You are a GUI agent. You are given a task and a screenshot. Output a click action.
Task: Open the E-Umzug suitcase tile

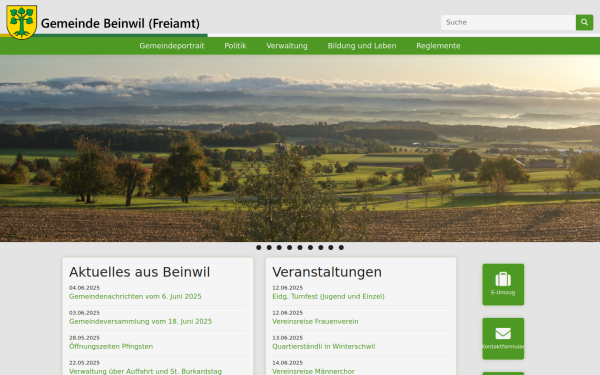(x=503, y=284)
